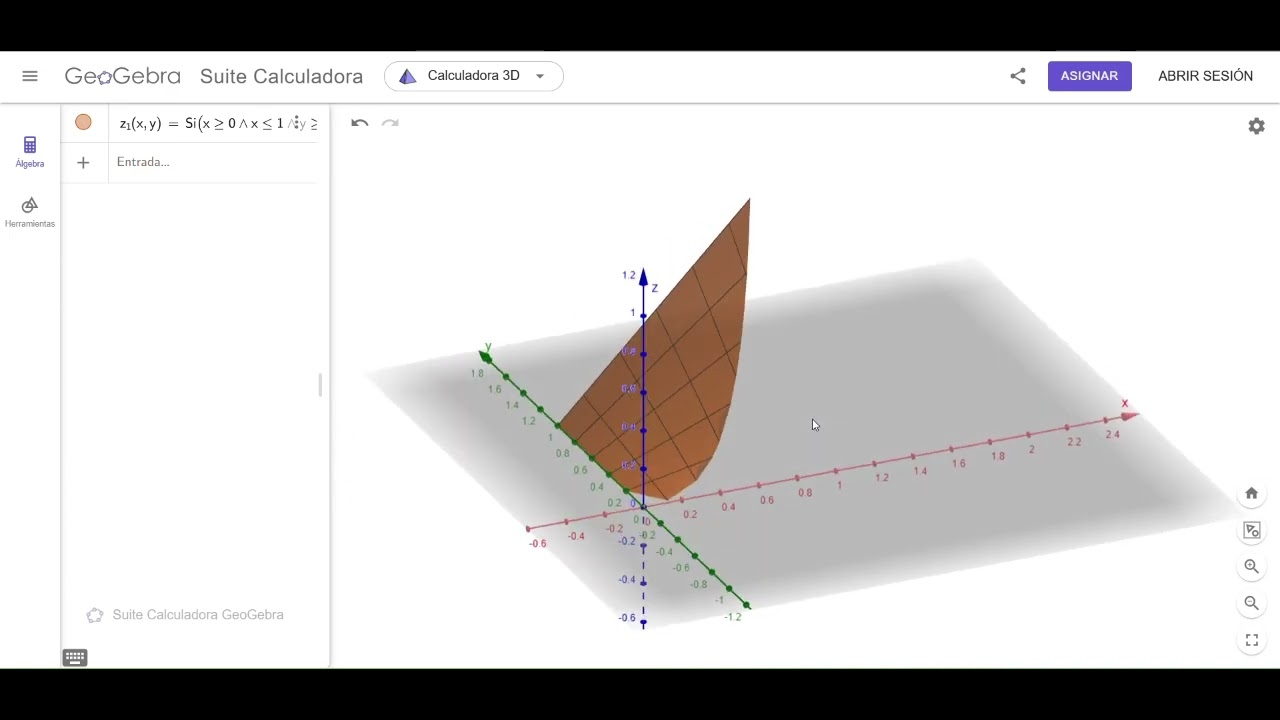Open the virtual keyboard
Viewport: 1280px width, 720px height.
(75, 657)
